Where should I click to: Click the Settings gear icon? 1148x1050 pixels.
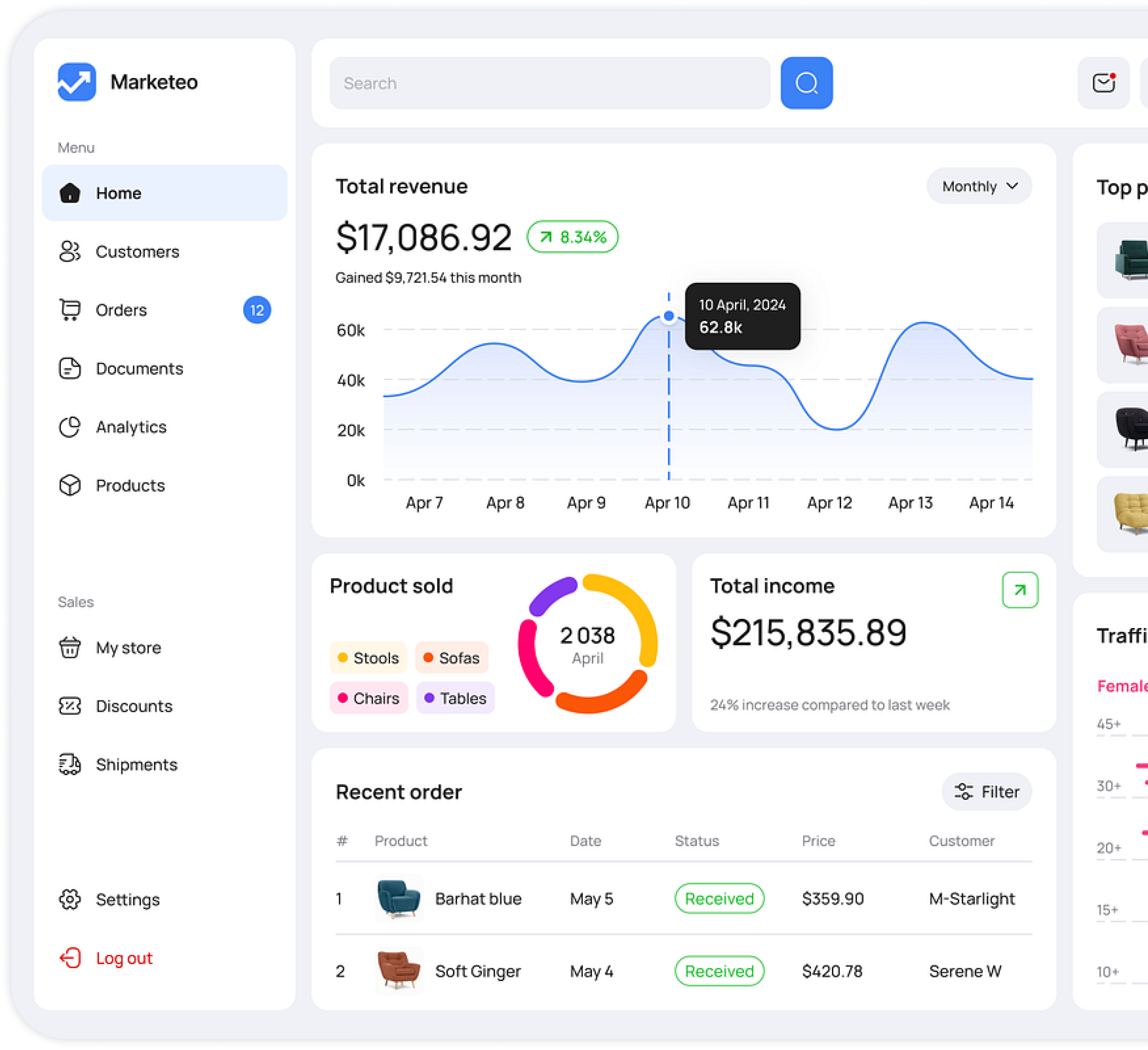pyautogui.click(x=70, y=900)
